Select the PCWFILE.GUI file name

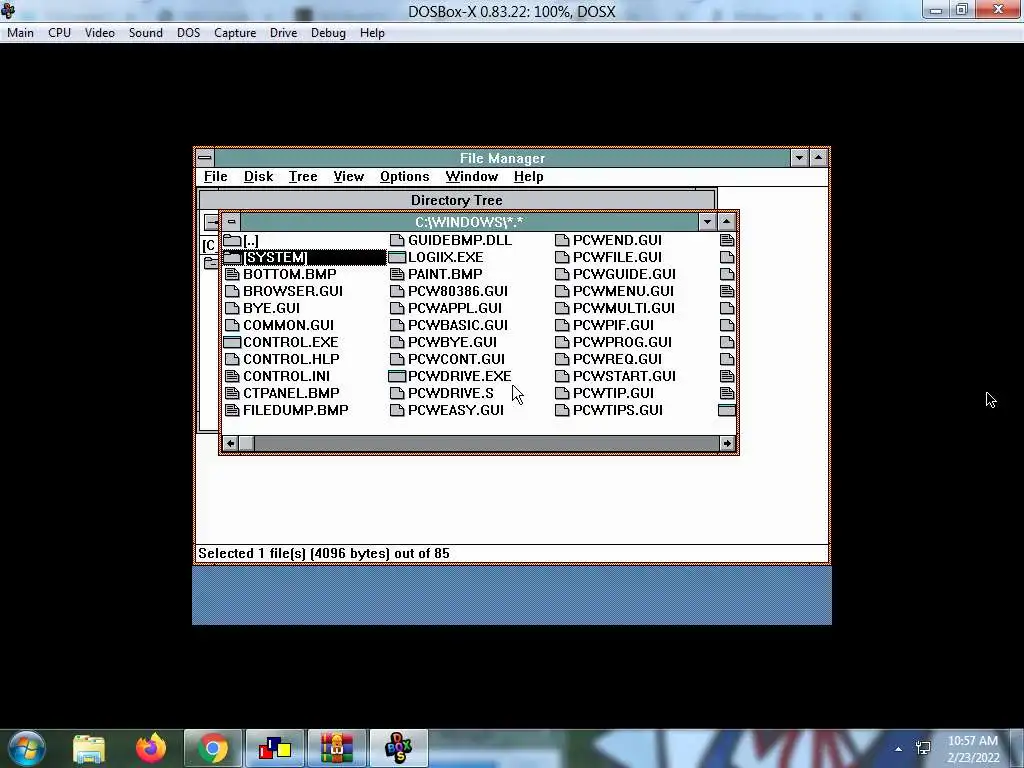pyautogui.click(x=617, y=257)
